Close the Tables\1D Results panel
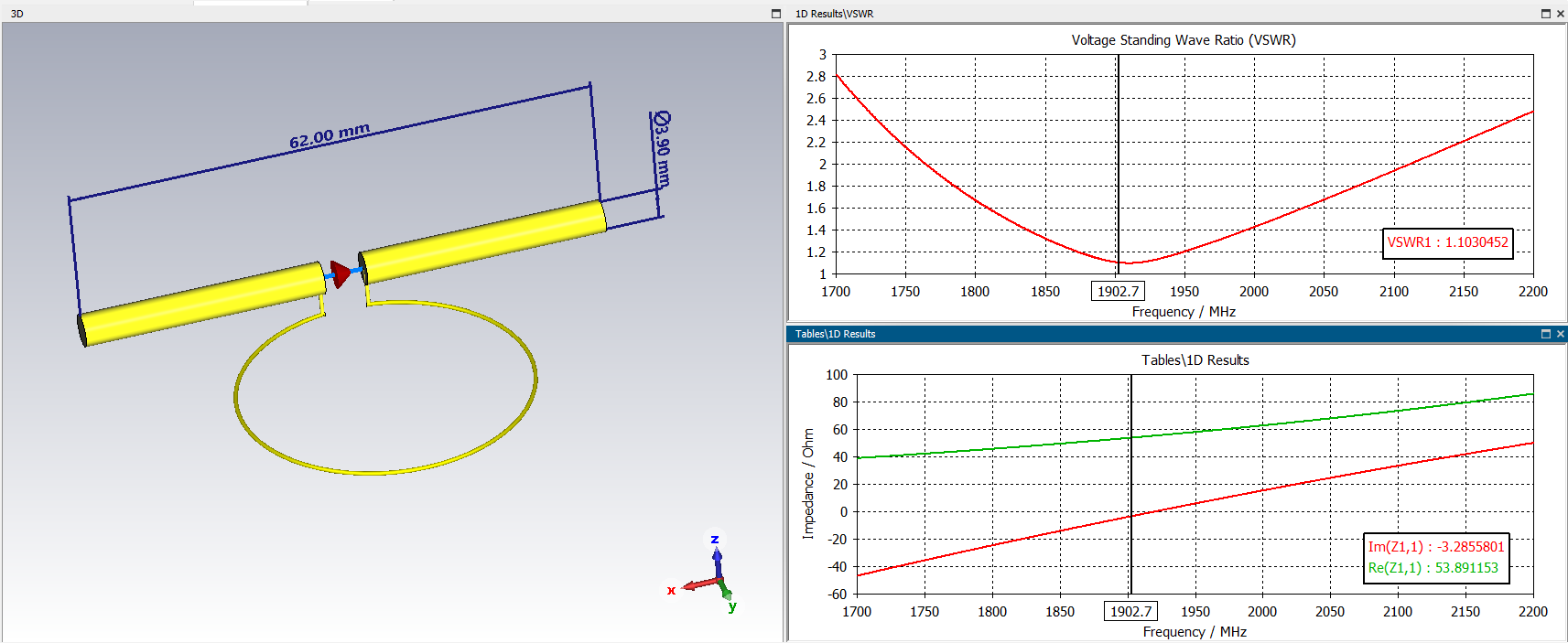The image size is (1568, 643). tap(1561, 334)
